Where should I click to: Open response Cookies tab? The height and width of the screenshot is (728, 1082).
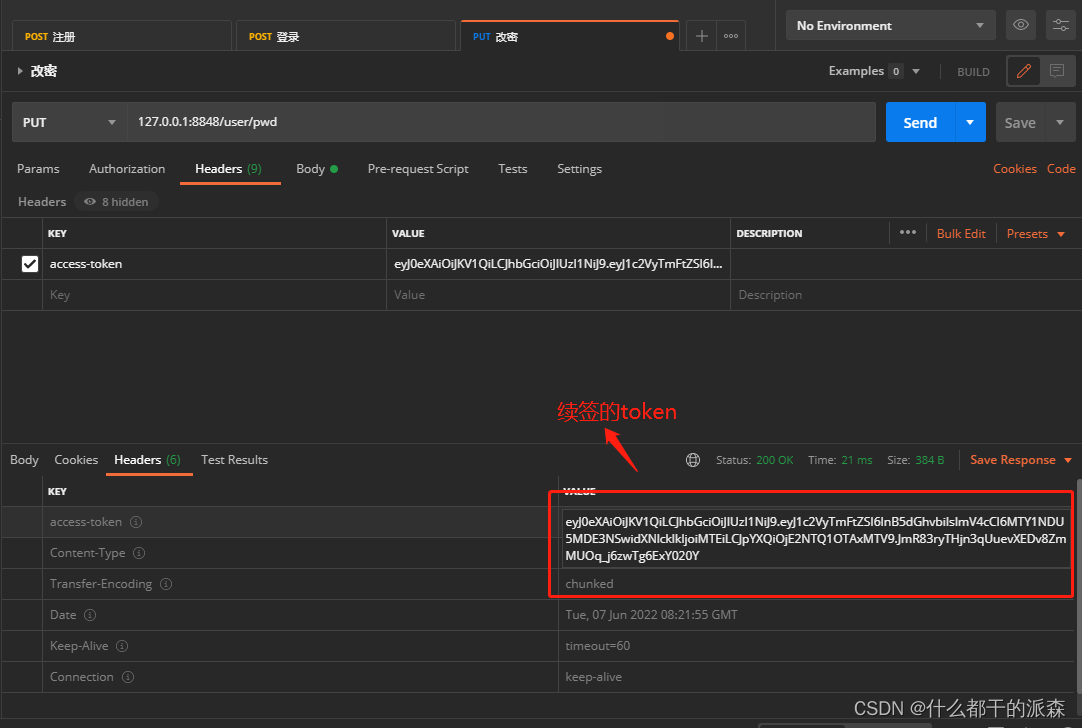click(x=76, y=460)
